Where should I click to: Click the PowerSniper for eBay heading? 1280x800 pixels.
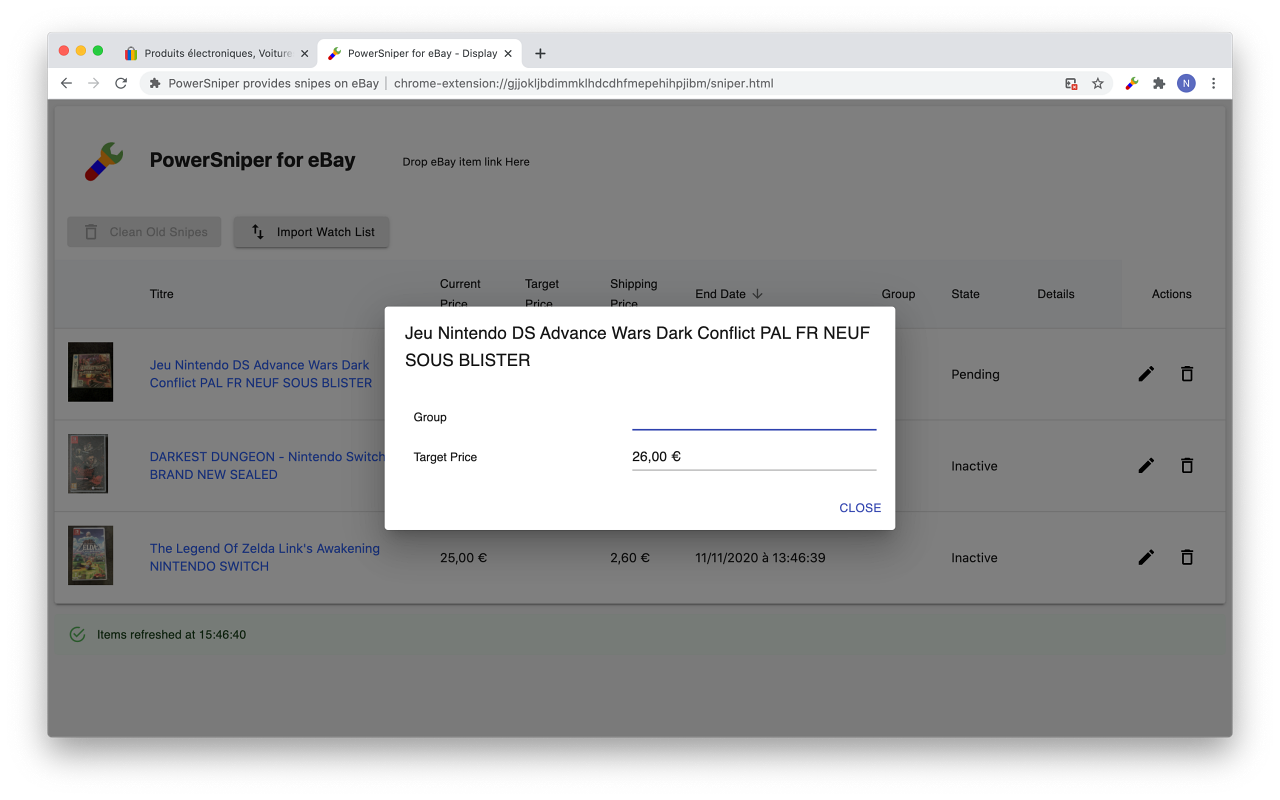click(252, 160)
